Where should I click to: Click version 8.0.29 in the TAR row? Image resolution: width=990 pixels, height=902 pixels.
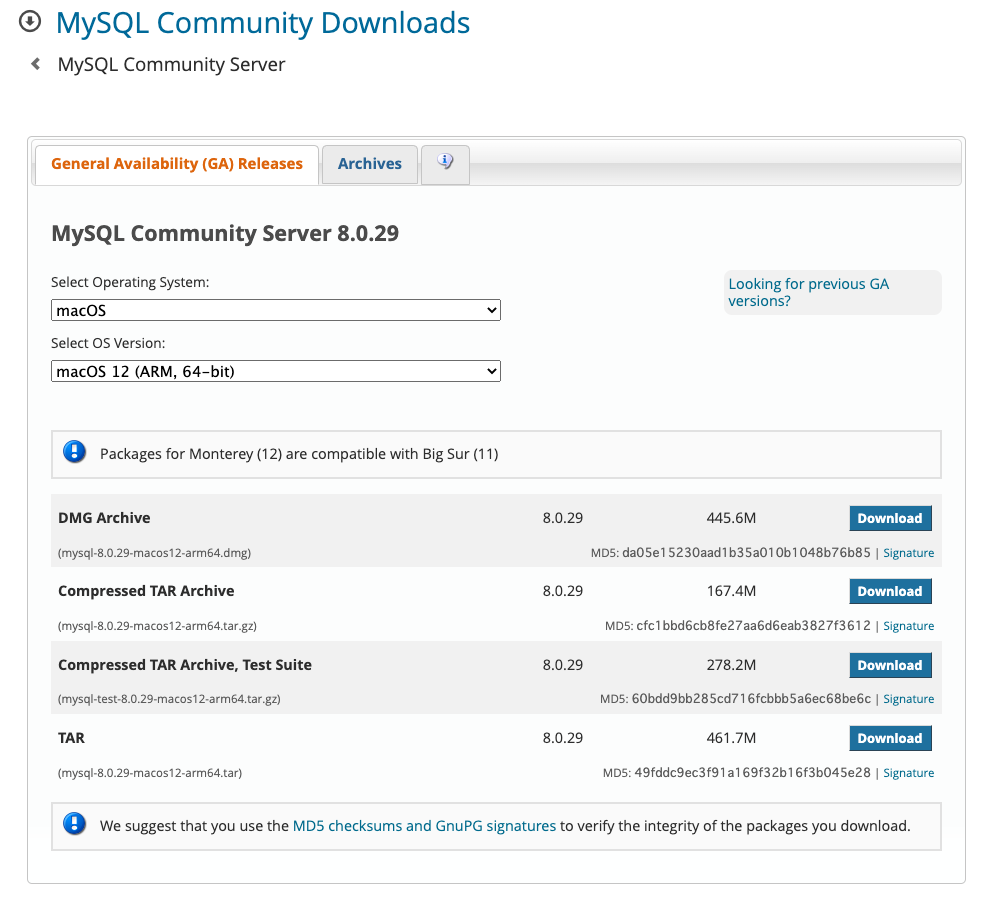563,738
